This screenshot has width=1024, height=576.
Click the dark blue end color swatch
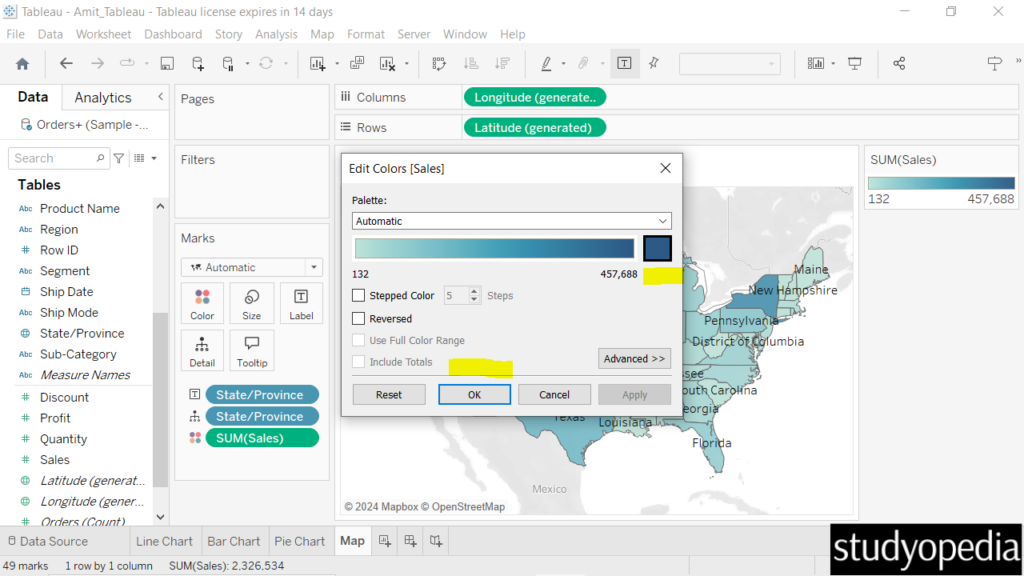(657, 248)
